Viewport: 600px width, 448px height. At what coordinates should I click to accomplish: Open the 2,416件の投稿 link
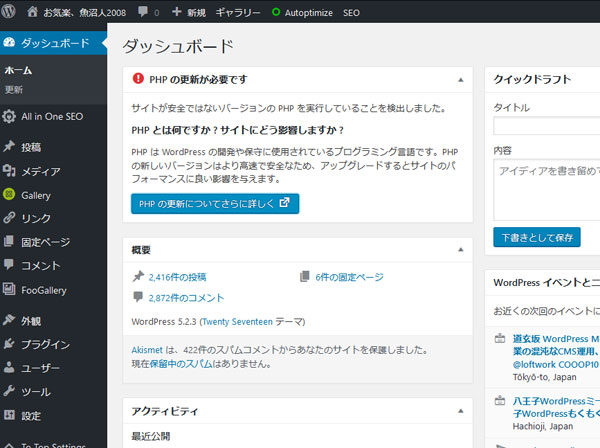point(177,277)
